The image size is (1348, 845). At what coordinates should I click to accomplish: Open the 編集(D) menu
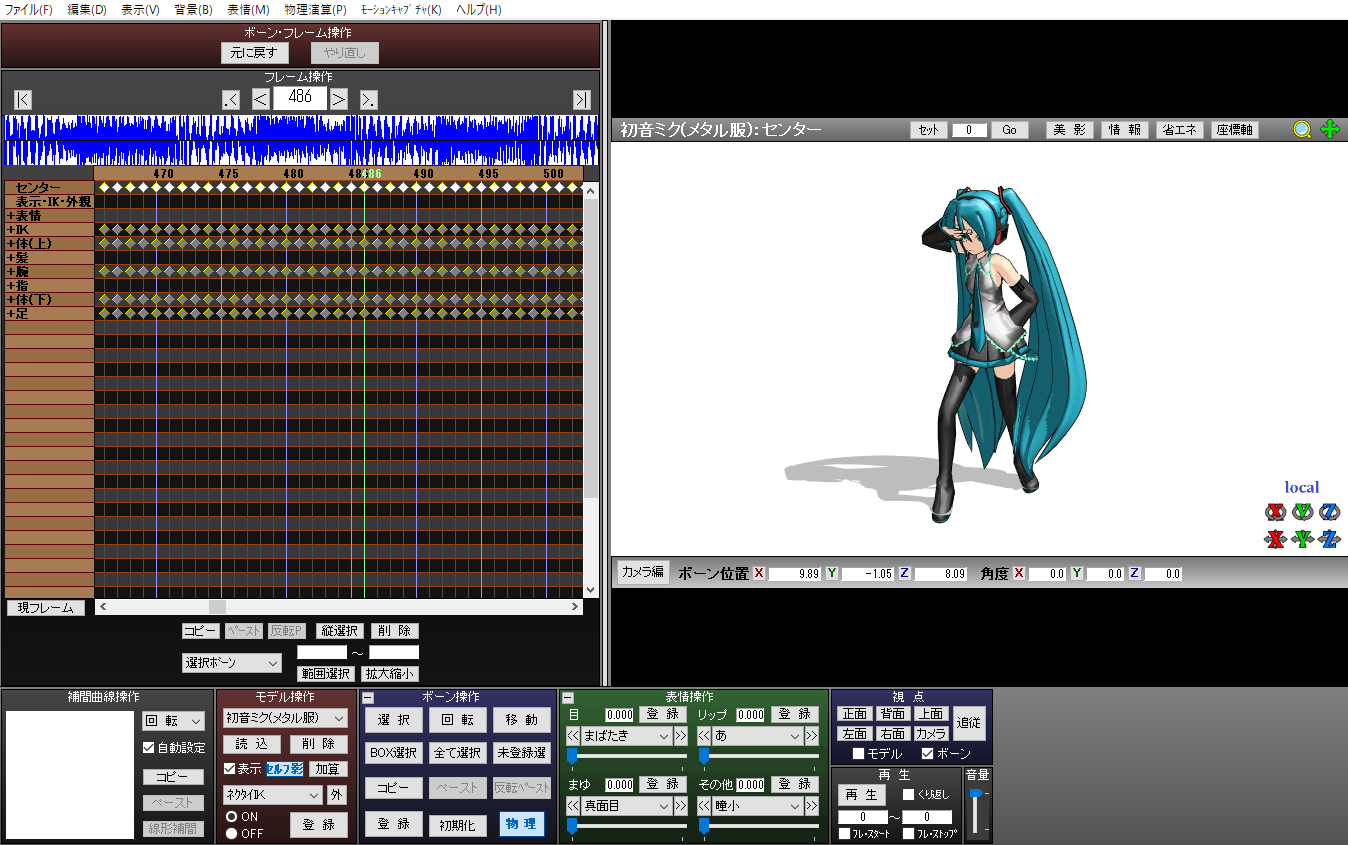click(87, 10)
